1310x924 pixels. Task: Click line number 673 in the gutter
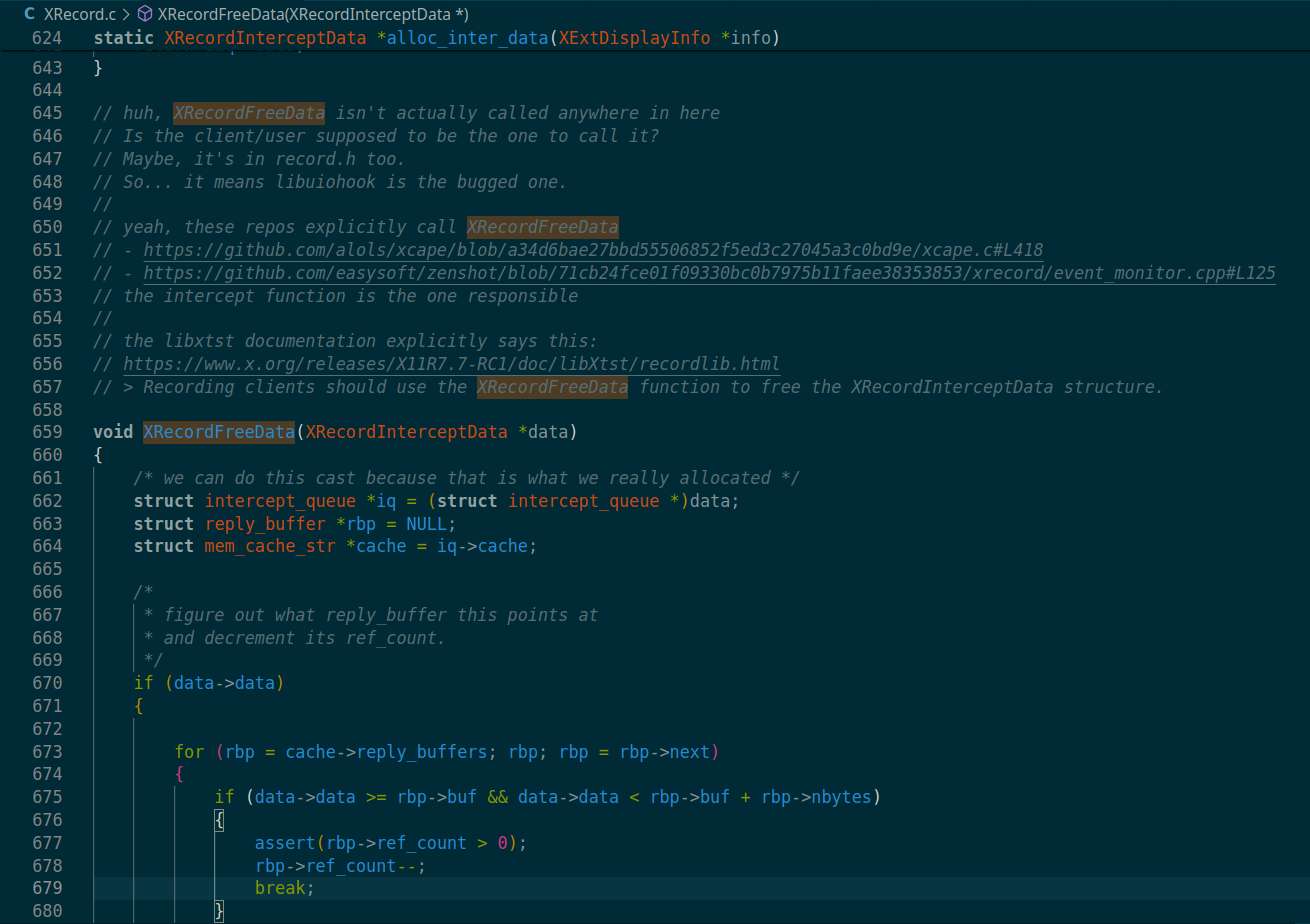(x=46, y=752)
